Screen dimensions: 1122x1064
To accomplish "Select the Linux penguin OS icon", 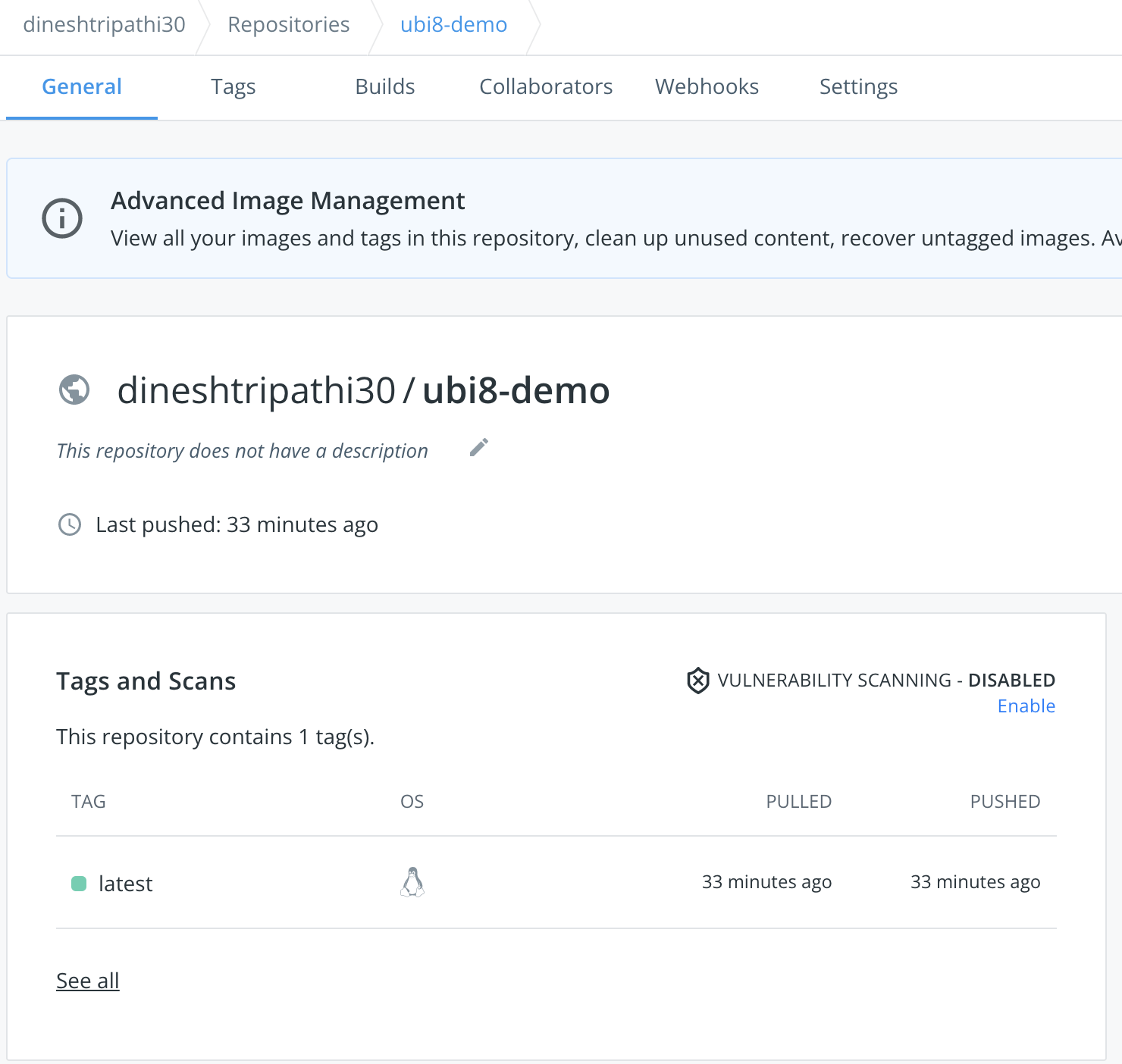I will [412, 883].
